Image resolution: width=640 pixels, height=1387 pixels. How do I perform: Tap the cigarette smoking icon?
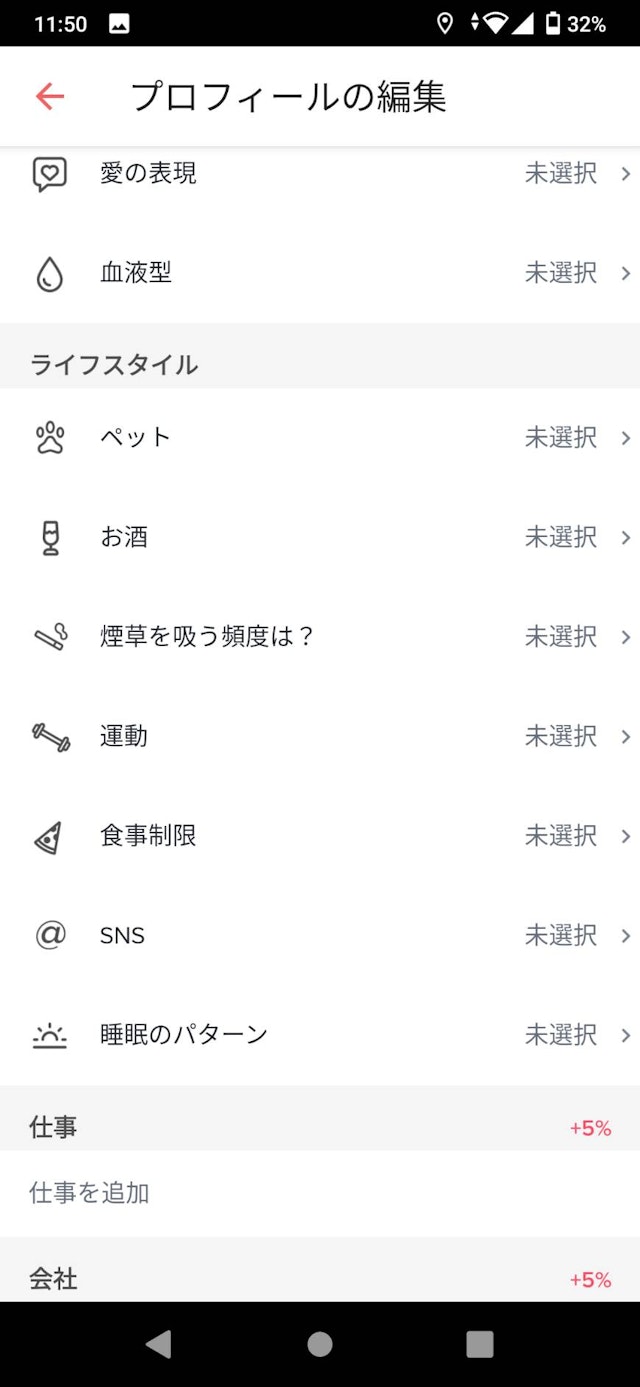(50, 637)
